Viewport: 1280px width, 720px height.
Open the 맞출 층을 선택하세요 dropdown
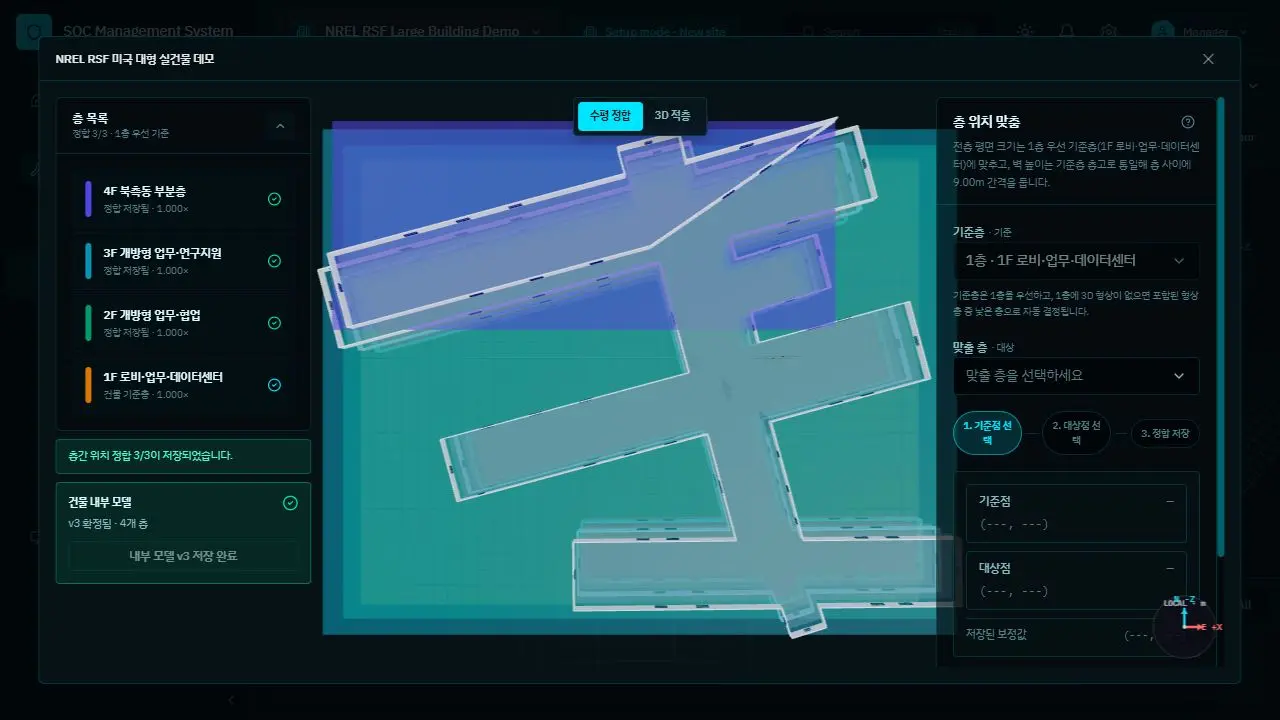[x=1076, y=376]
